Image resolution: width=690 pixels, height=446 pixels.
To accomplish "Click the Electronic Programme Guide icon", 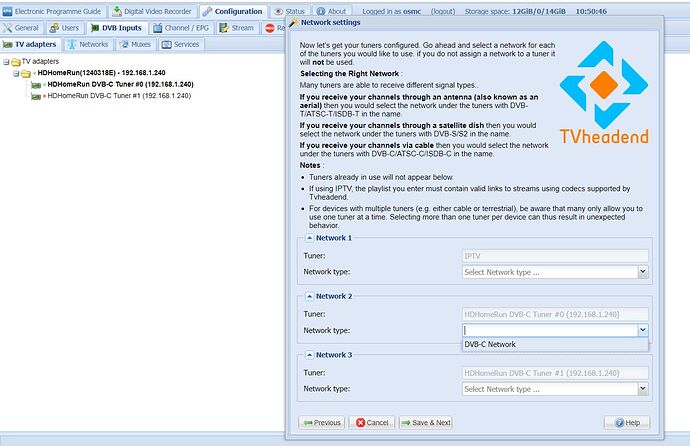I will tap(7, 11).
